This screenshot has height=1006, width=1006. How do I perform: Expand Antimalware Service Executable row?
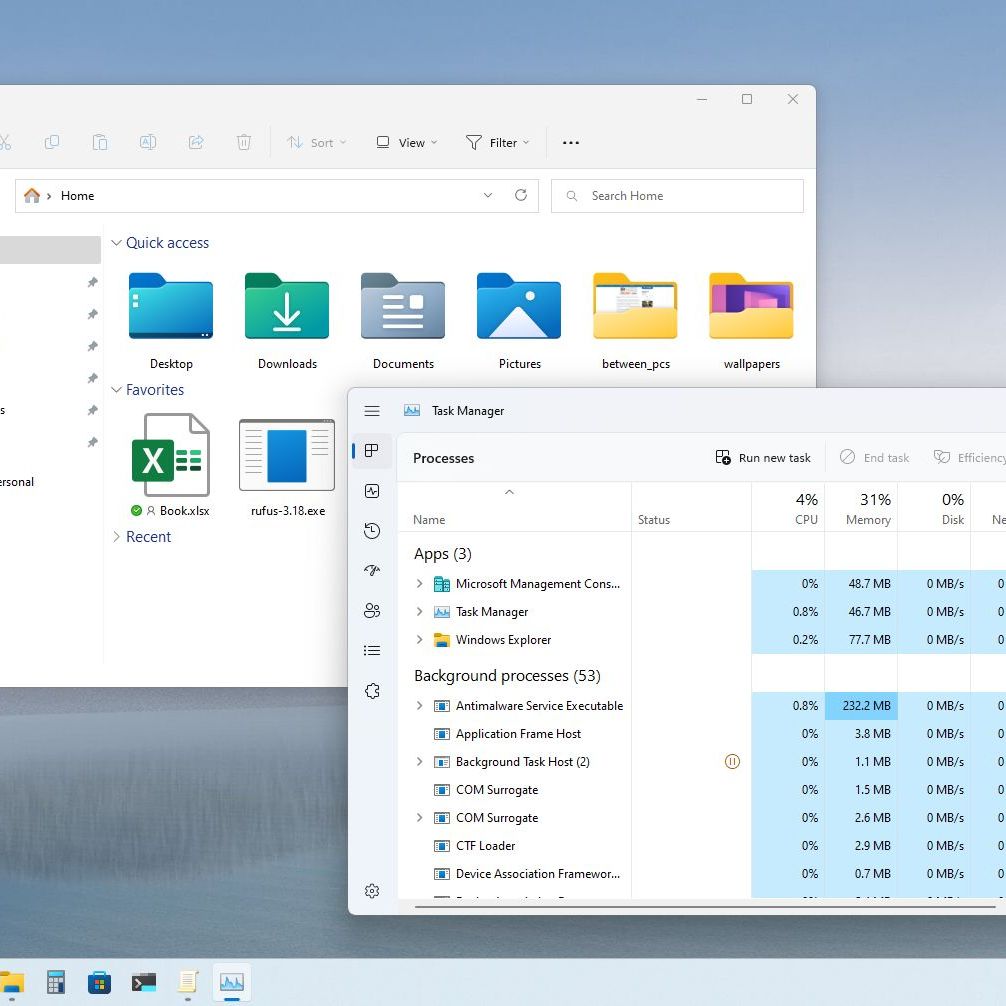pyautogui.click(x=419, y=705)
